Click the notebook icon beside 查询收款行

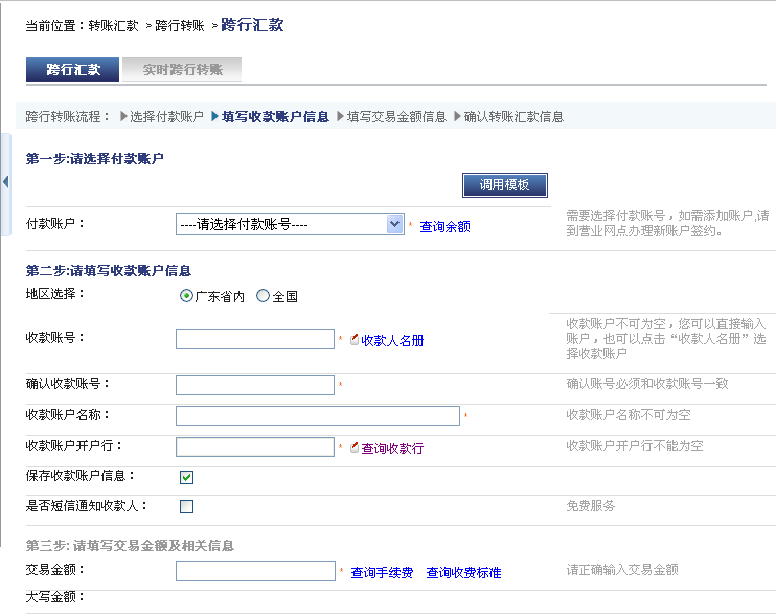(x=354, y=447)
